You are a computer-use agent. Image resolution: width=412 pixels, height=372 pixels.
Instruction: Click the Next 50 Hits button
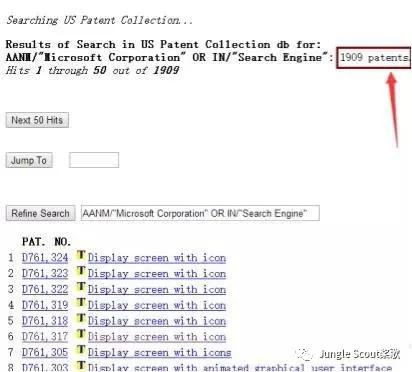(37, 120)
